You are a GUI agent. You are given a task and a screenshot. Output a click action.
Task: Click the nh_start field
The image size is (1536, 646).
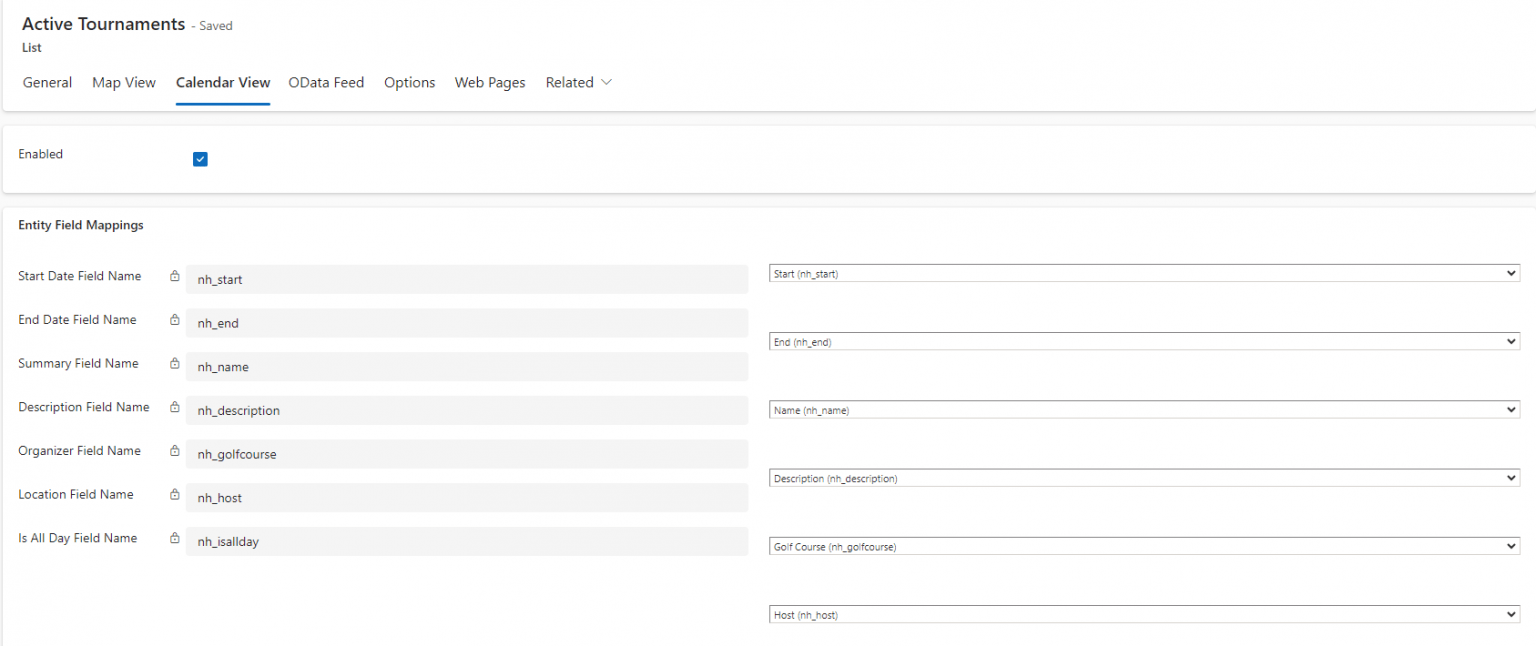click(467, 279)
